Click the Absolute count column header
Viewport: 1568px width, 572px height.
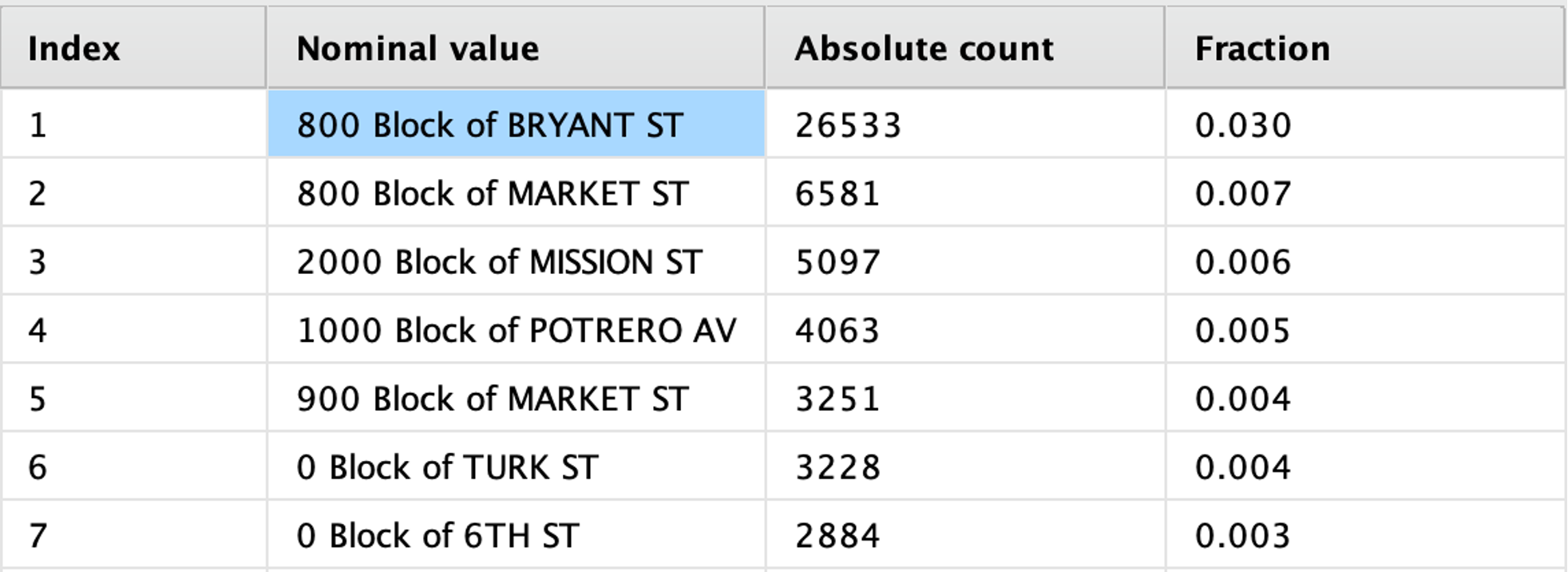tap(964, 48)
